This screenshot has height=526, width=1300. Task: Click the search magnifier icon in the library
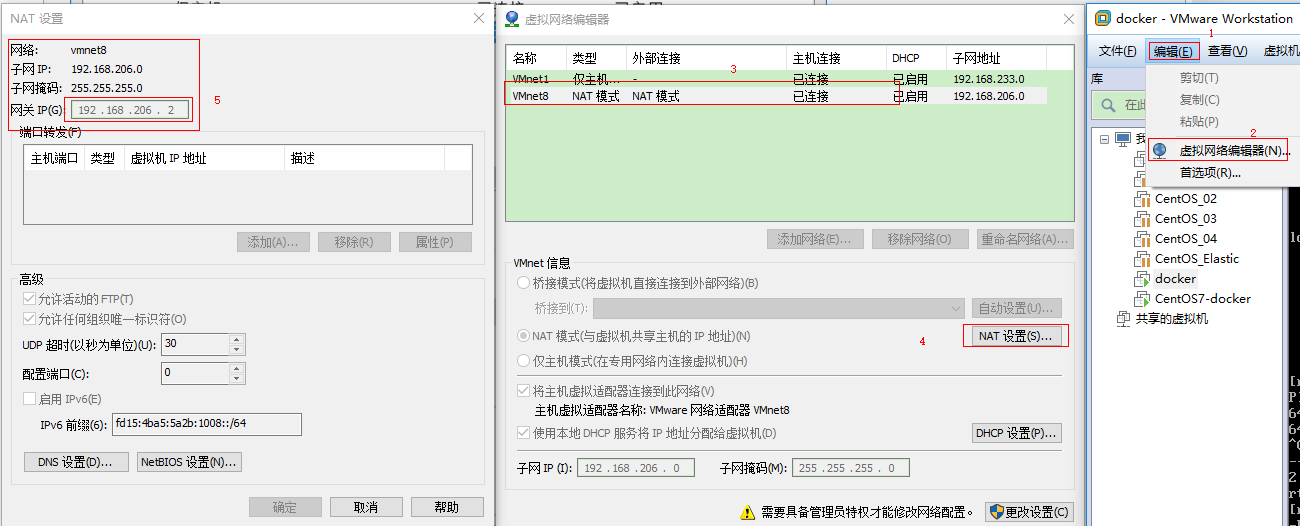[1109, 105]
